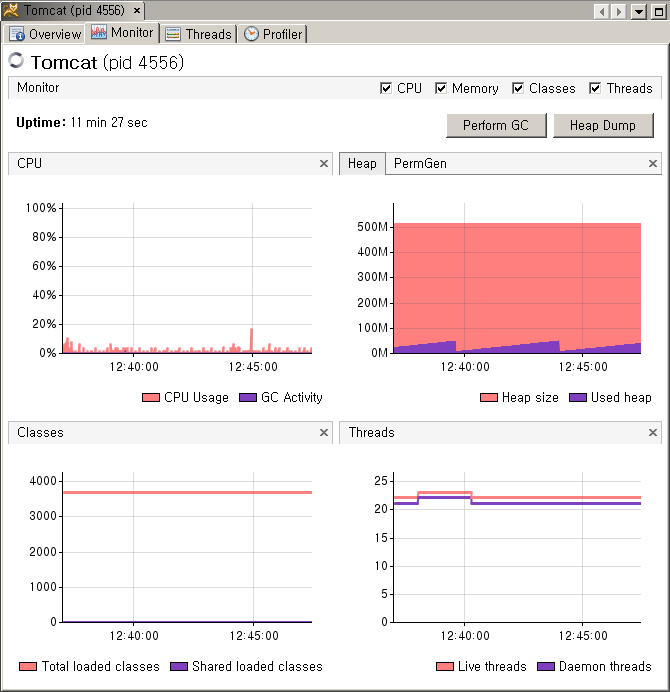This screenshot has height=692, width=670.
Task: Click the Heap Dump button
Action: [x=603, y=125]
